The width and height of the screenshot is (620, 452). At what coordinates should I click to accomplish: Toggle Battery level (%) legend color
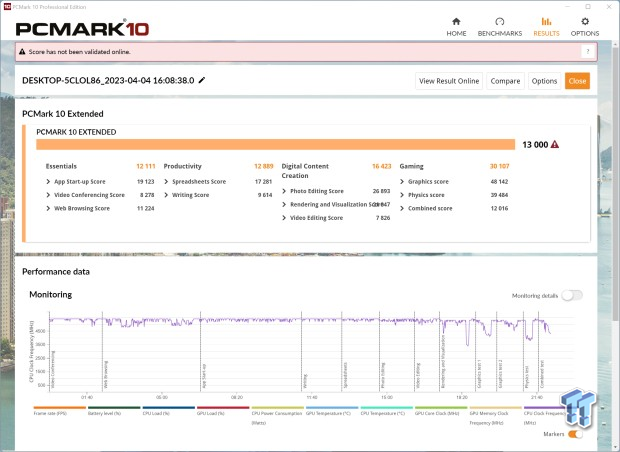point(114,407)
